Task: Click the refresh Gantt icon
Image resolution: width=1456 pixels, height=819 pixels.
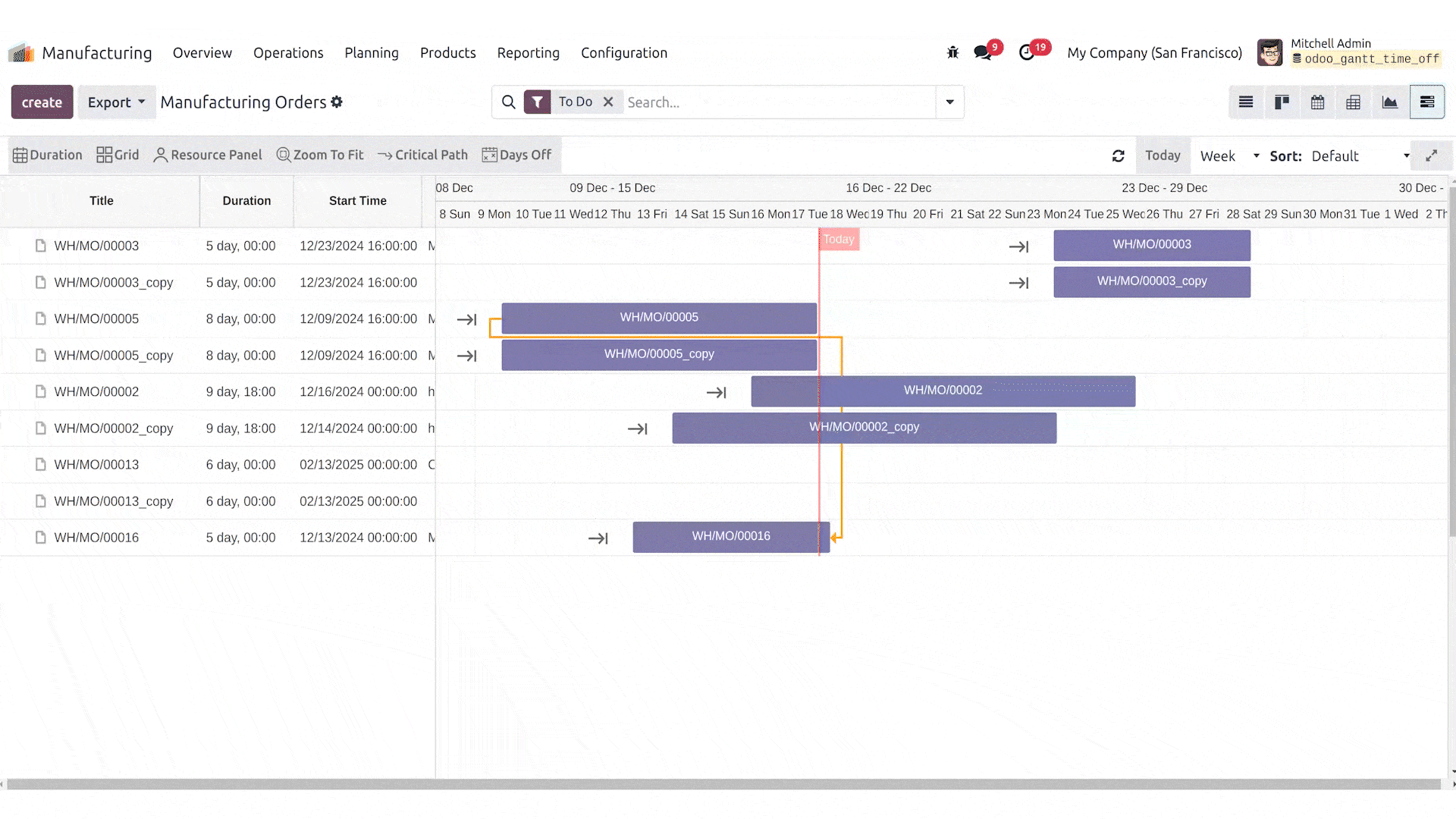Action: pos(1118,155)
